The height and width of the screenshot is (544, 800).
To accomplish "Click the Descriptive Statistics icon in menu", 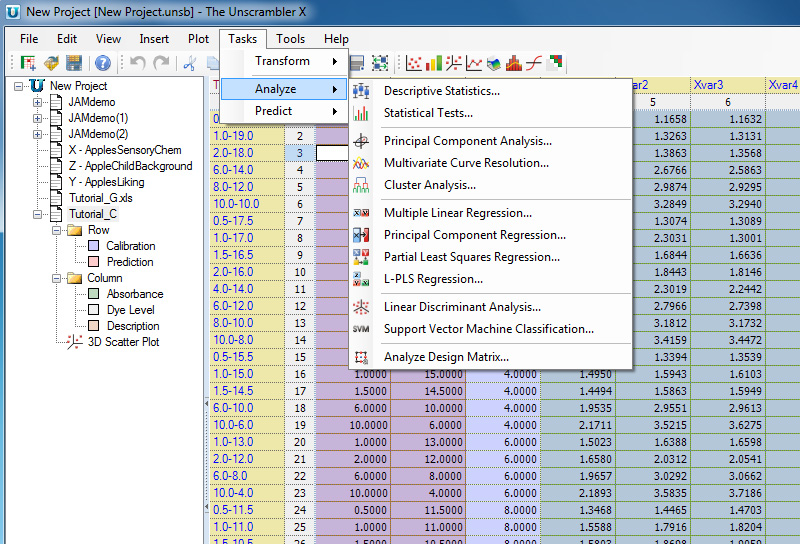I will click(361, 91).
